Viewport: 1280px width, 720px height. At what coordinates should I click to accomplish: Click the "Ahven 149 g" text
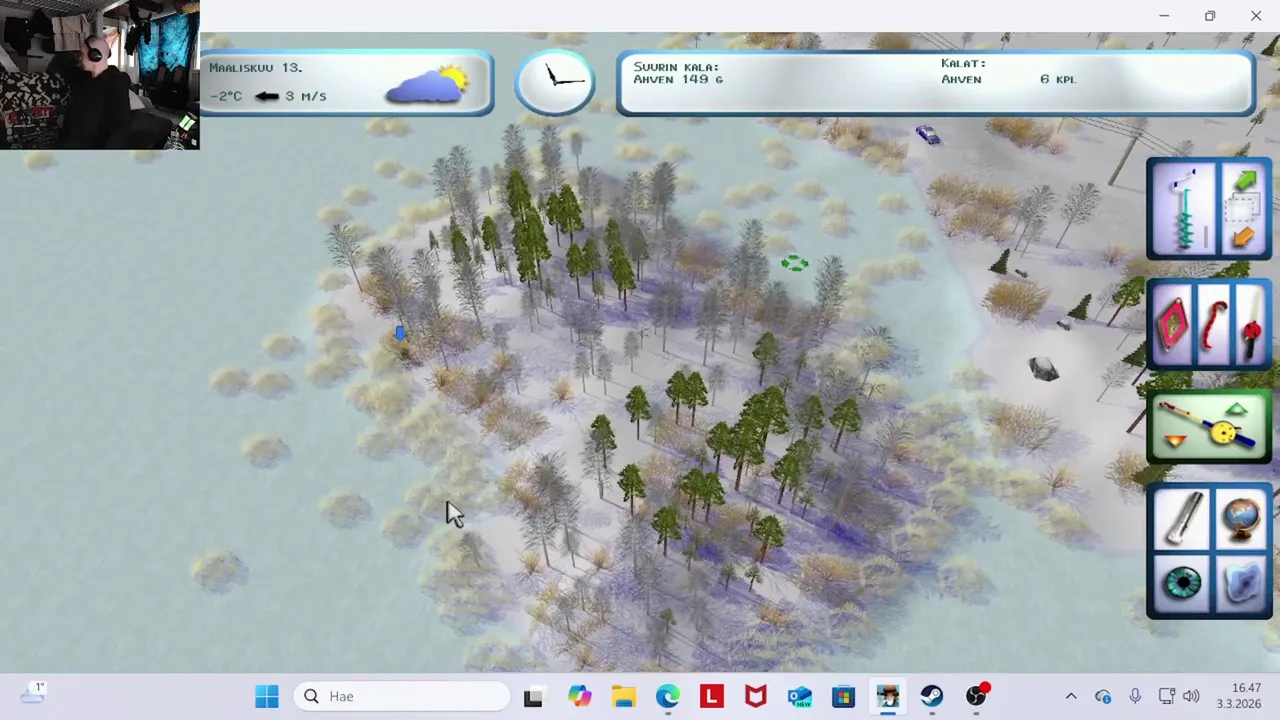pyautogui.click(x=678, y=79)
